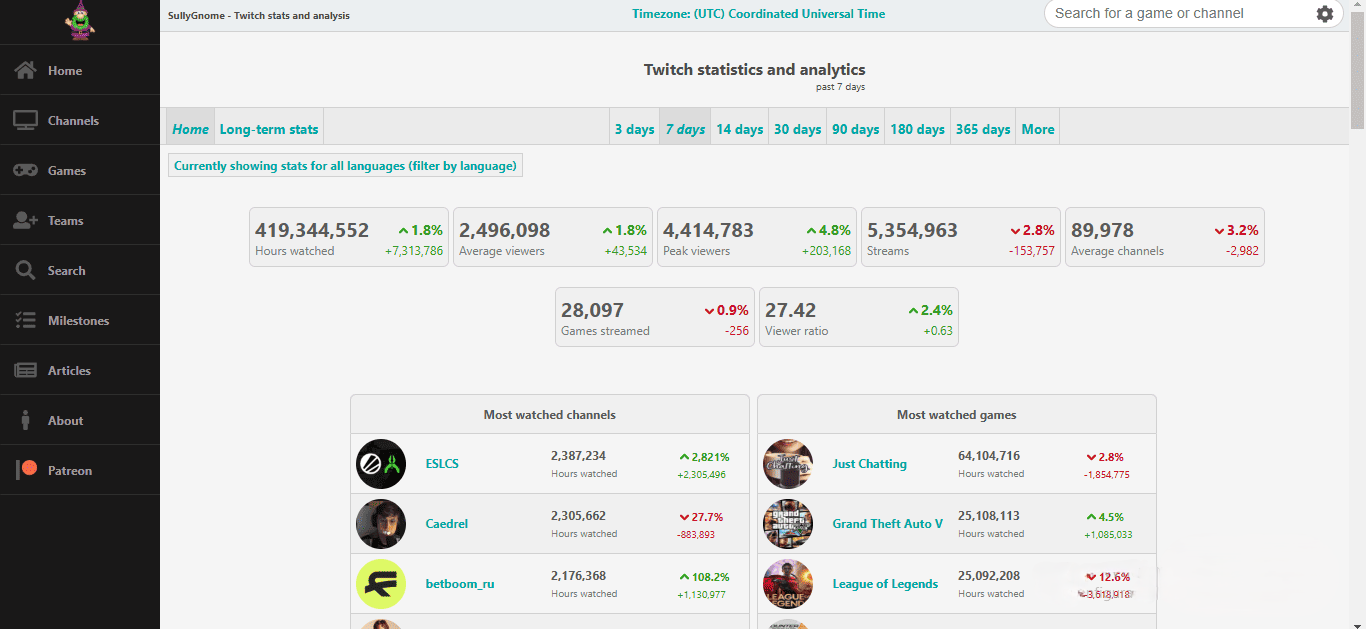1366x629 pixels.
Task: Click Just Chatting hours value 64,104,716
Action: click(989, 456)
